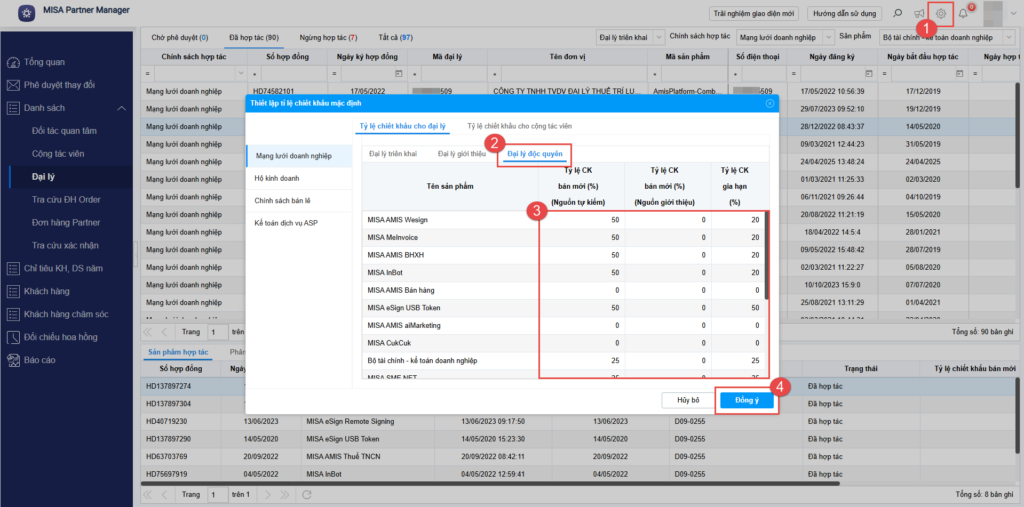Image resolution: width=1024 pixels, height=507 pixels.
Task: Select Tỷ lệ chiết khấu cho cộng tác viên tab
Action: click(520, 126)
